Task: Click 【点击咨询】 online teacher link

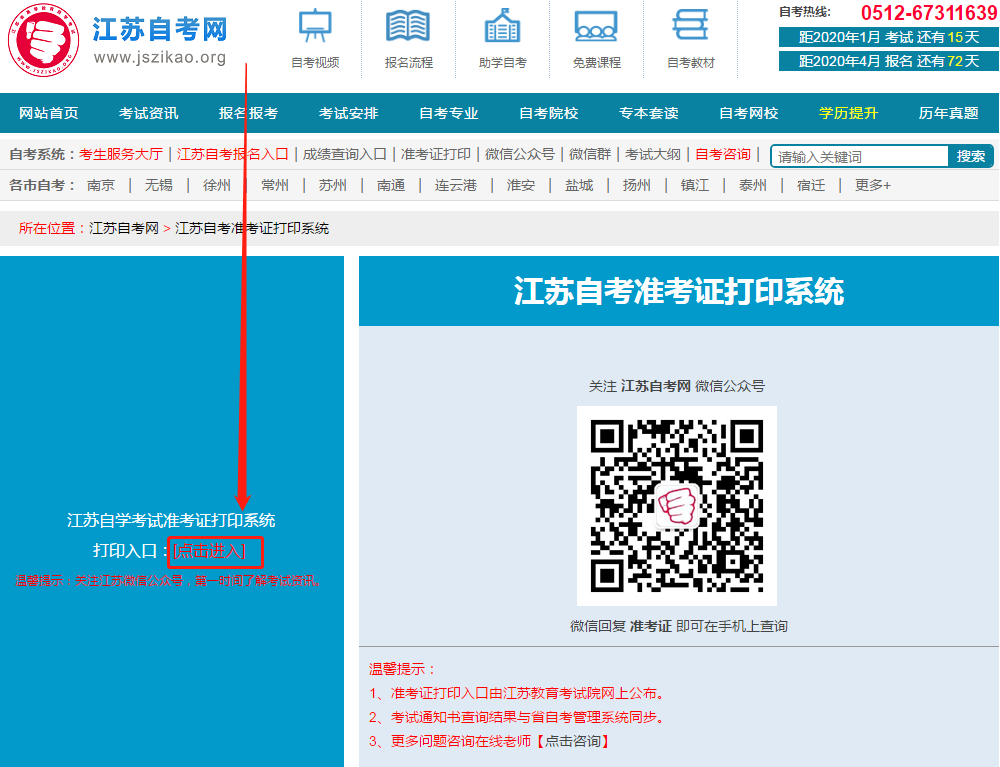Action: (573, 741)
